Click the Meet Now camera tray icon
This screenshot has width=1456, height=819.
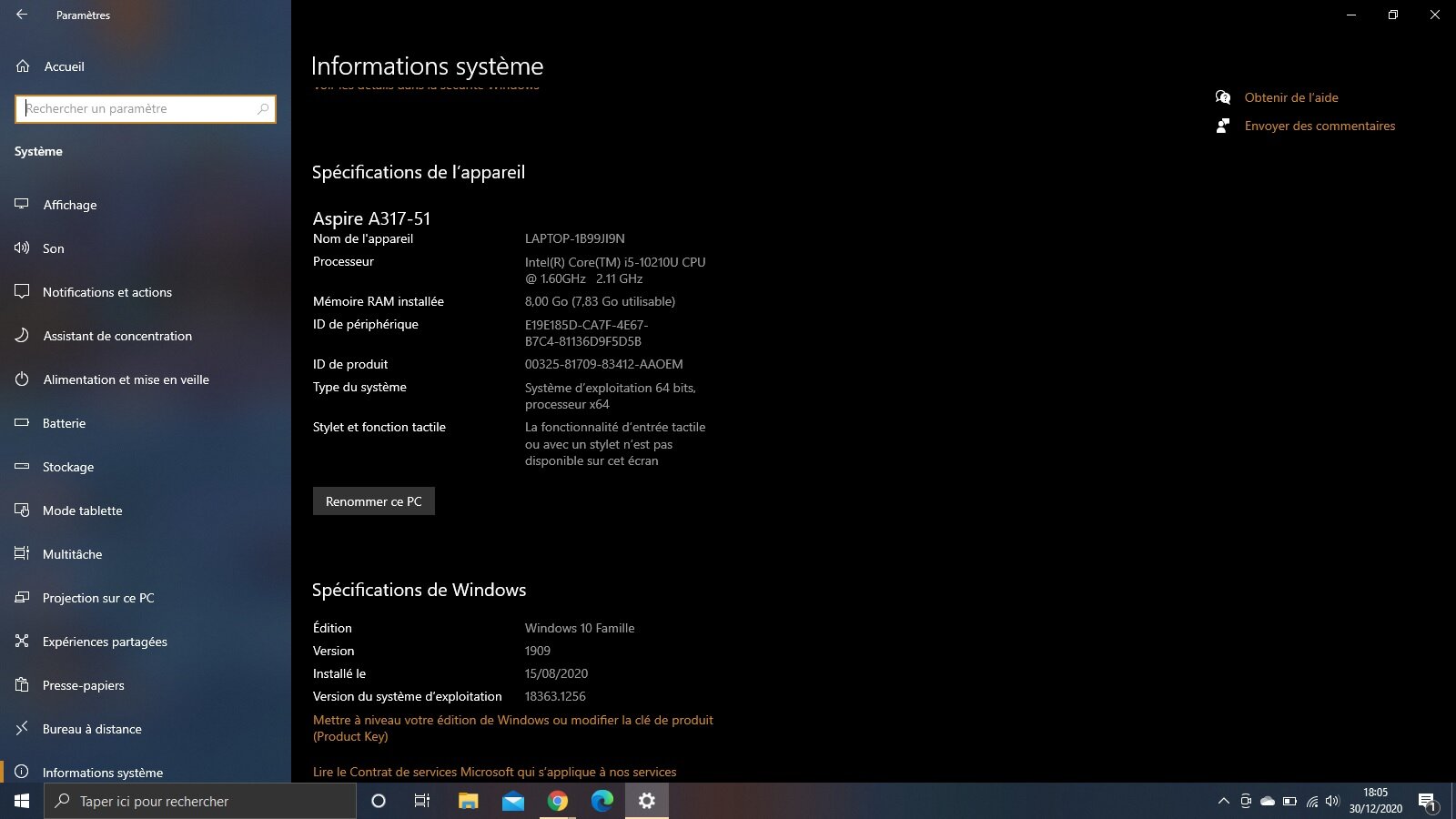[x=1246, y=801]
